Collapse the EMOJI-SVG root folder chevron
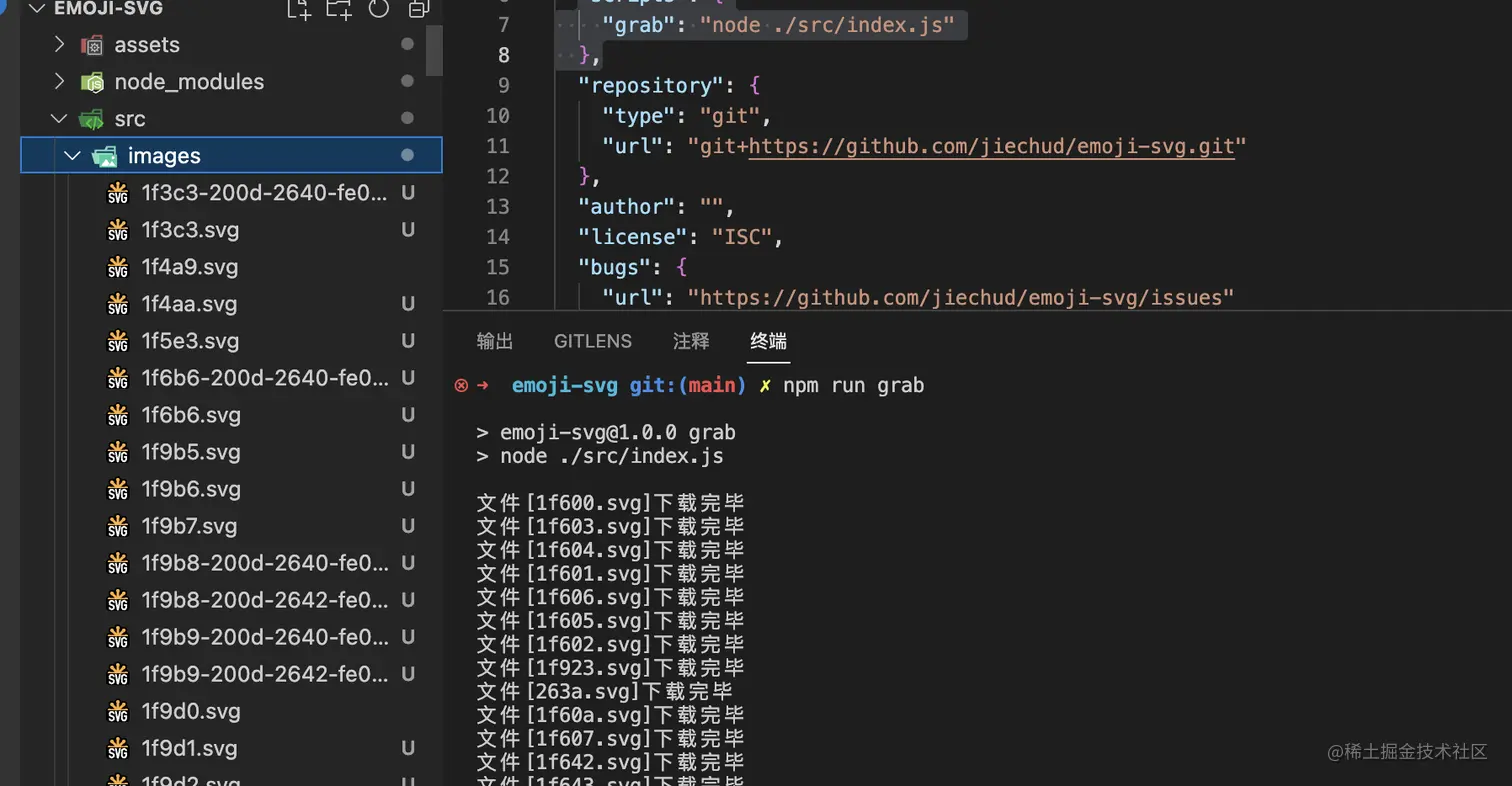This screenshot has height=786, width=1512. (37, 9)
